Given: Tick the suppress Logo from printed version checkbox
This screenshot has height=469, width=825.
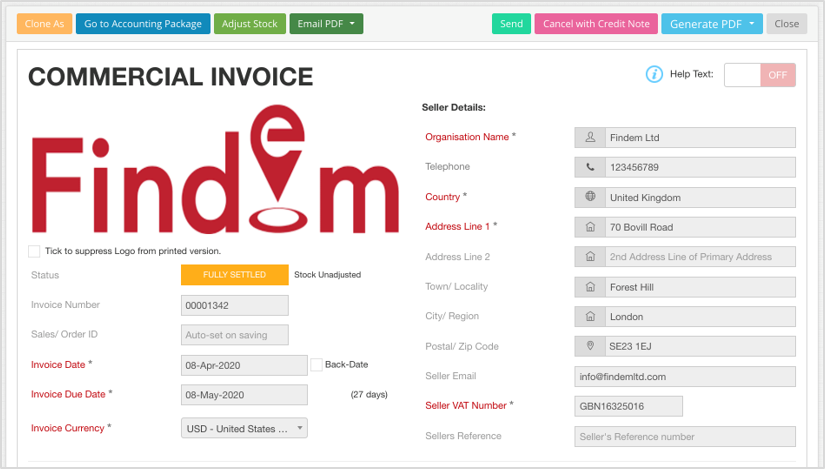Looking at the screenshot, I should [x=34, y=251].
